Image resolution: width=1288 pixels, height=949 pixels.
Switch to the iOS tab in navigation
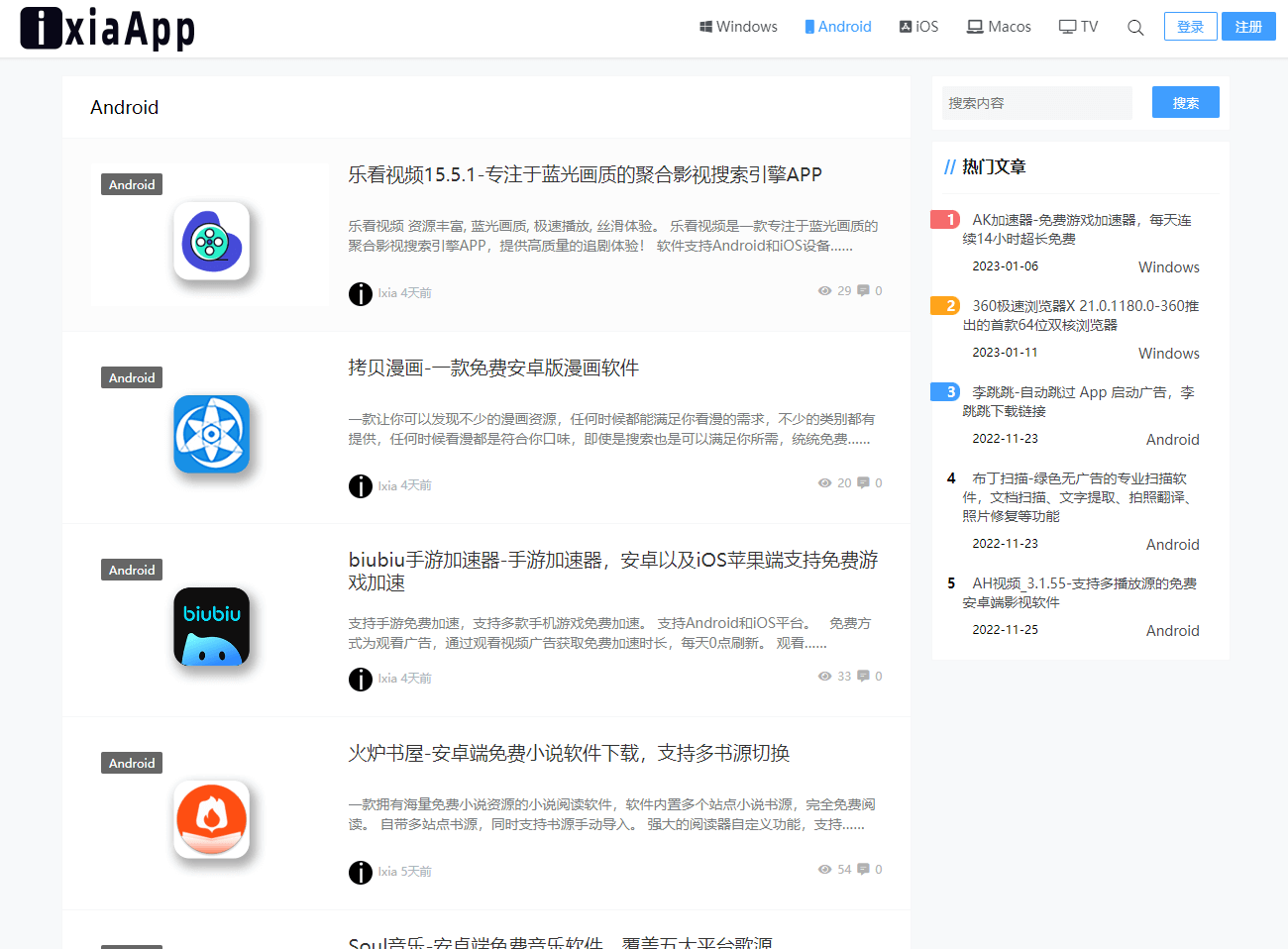point(918,26)
